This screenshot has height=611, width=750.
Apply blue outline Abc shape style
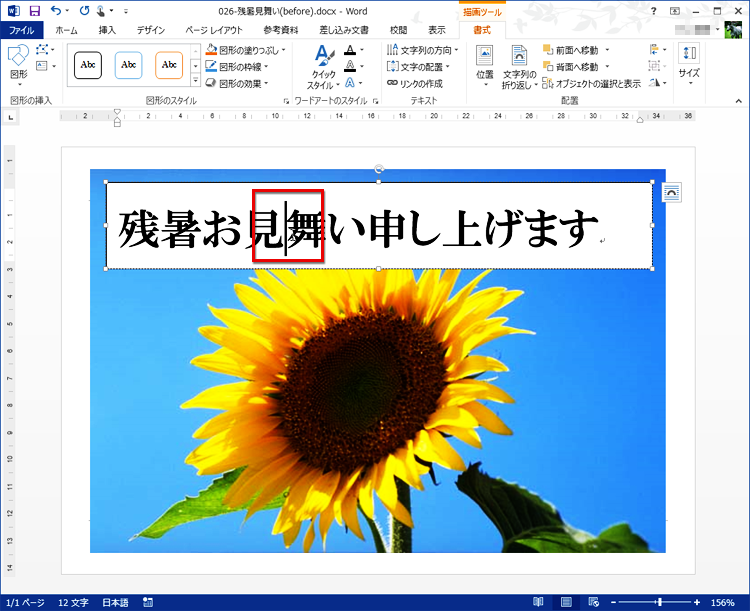pyautogui.click(x=129, y=65)
